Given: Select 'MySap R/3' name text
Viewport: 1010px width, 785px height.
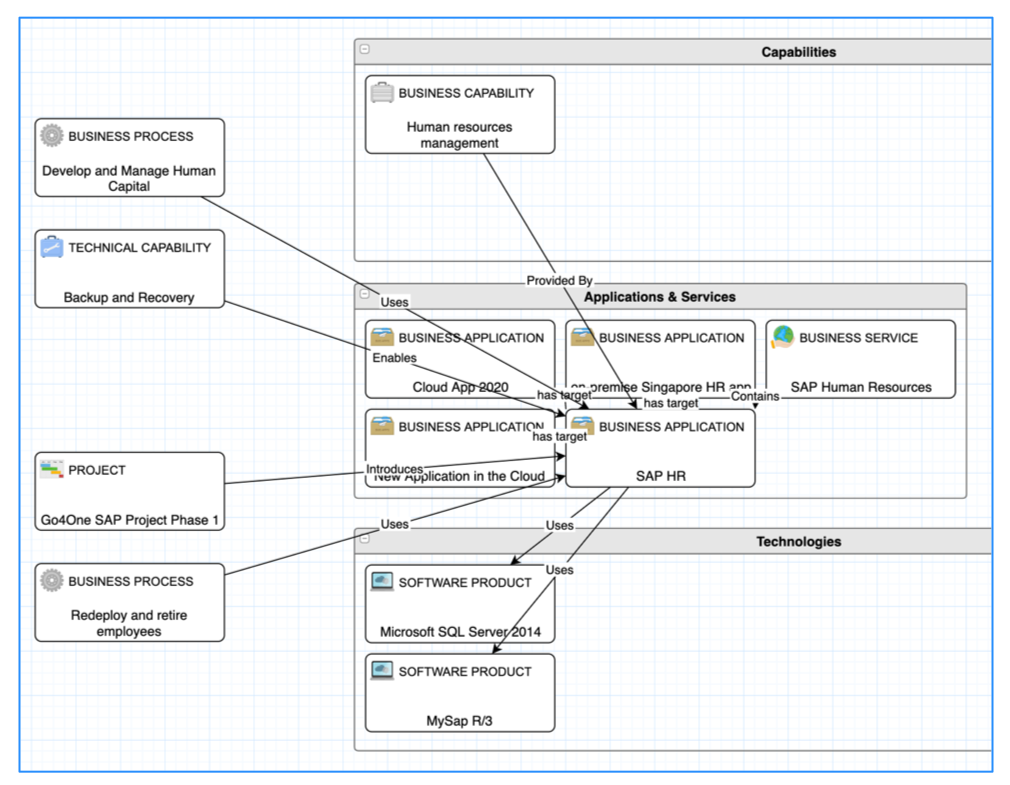Looking at the screenshot, I should [x=459, y=721].
